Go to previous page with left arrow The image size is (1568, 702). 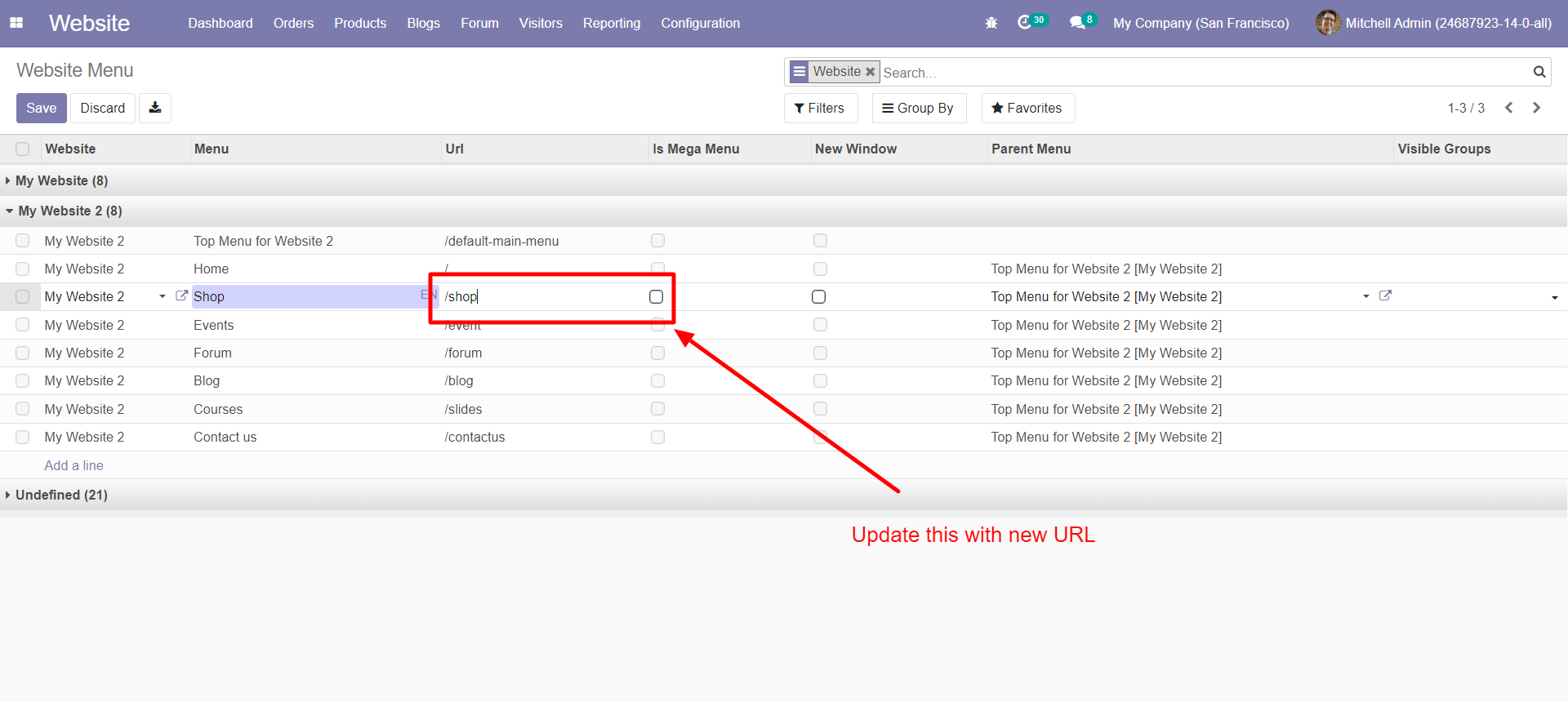[1509, 108]
